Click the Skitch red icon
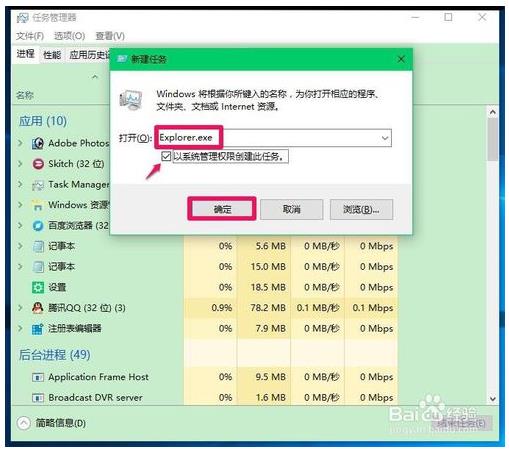The height and width of the screenshot is (450, 509). coord(38,164)
